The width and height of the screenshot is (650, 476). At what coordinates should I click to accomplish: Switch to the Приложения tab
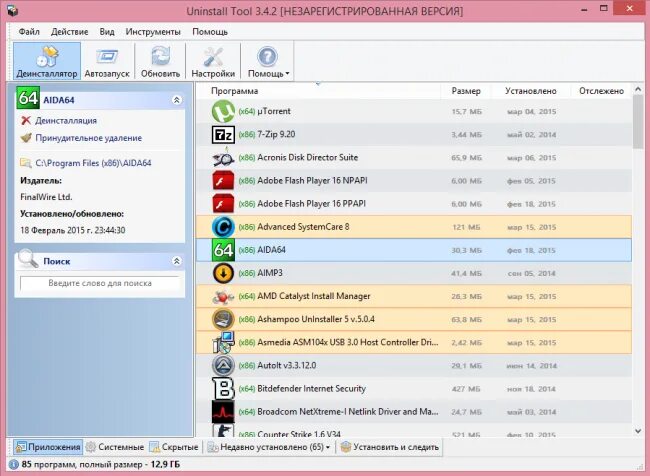[x=48, y=447]
